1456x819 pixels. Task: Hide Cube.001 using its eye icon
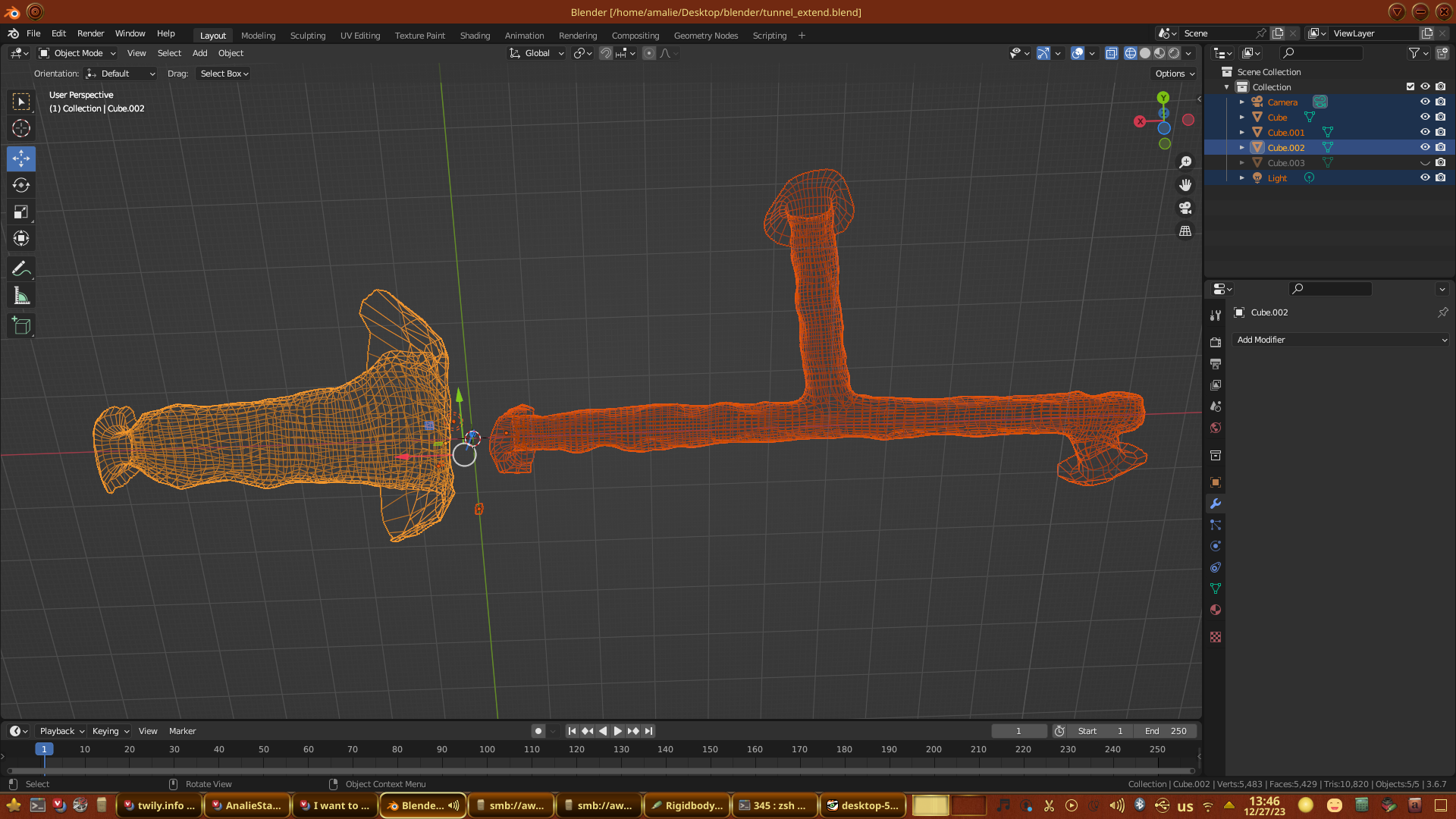coord(1425,132)
